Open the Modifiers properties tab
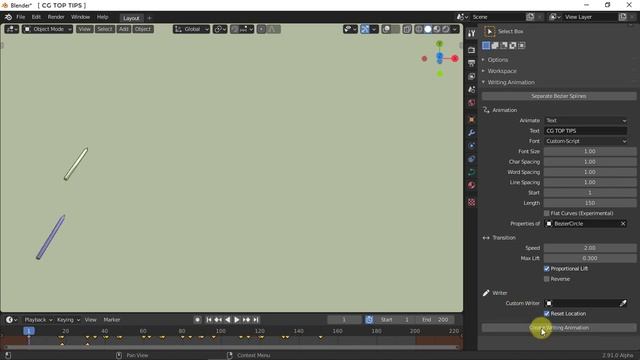This screenshot has height=360, width=640. [471, 133]
